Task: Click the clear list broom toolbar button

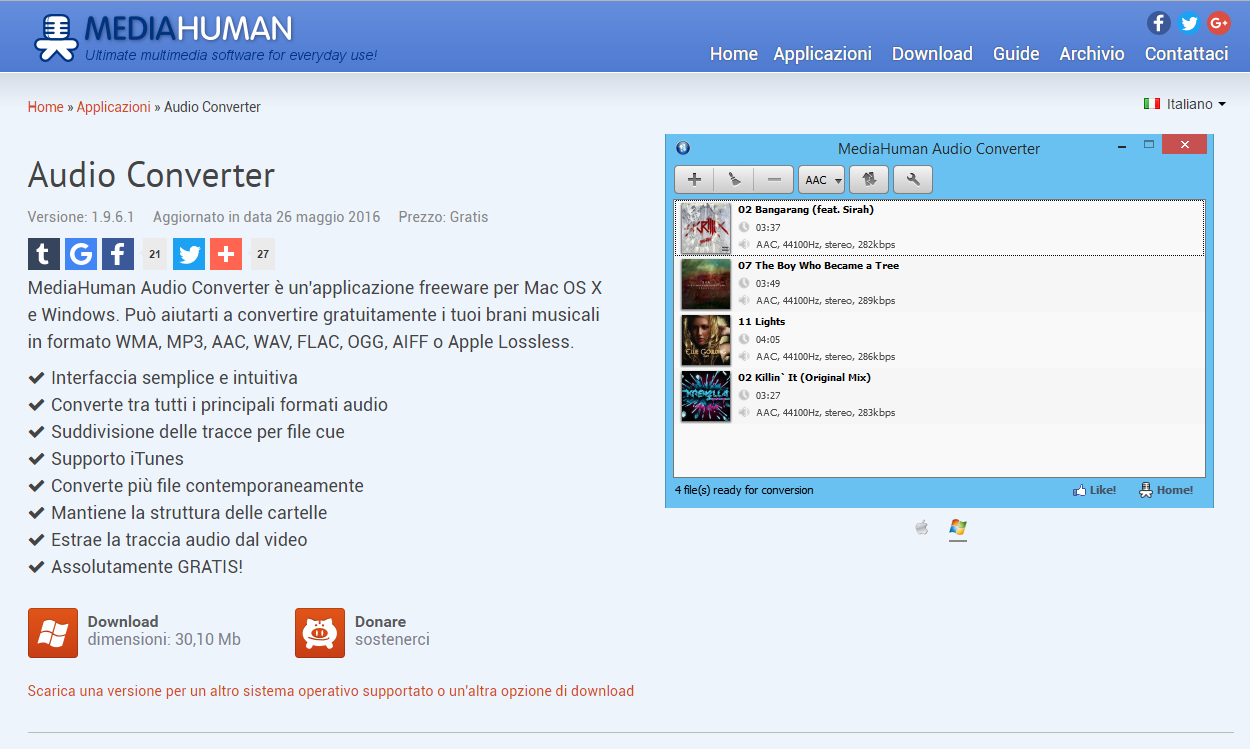Action: 734,180
